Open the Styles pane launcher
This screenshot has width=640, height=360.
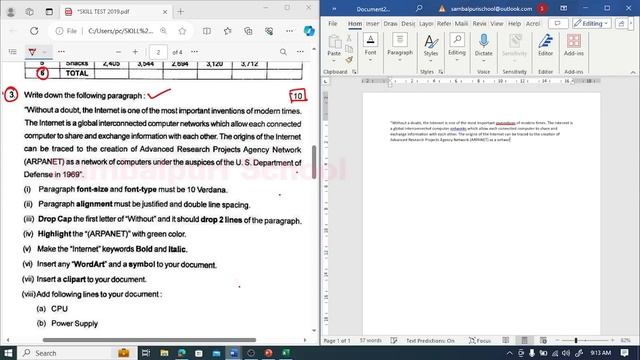pyautogui.click(x=441, y=72)
